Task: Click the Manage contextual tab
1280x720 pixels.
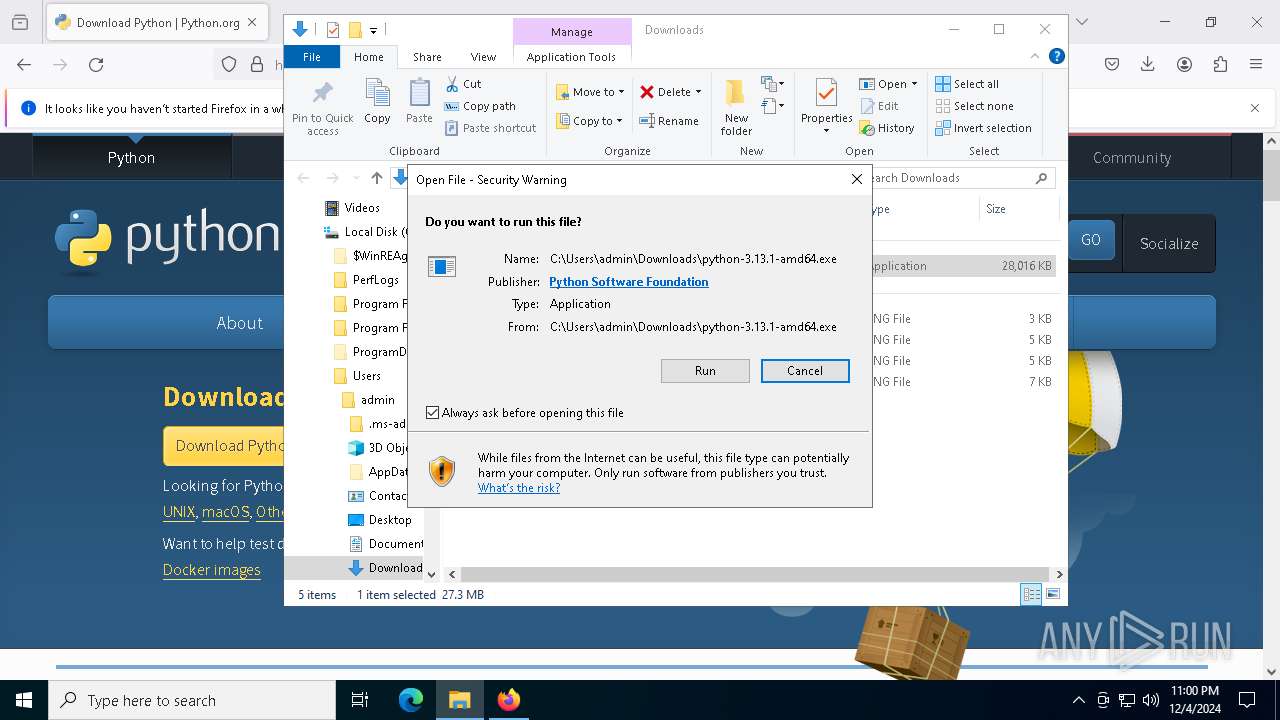Action: coord(572,32)
